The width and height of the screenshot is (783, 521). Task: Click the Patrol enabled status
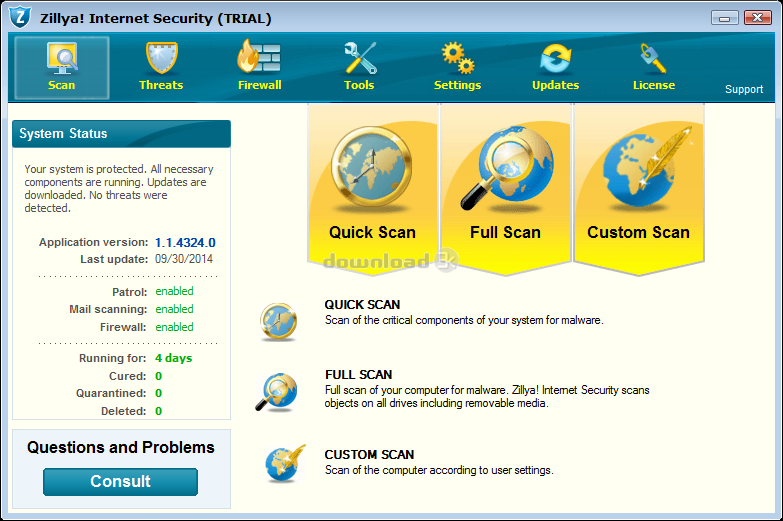pyautogui.click(x=174, y=291)
